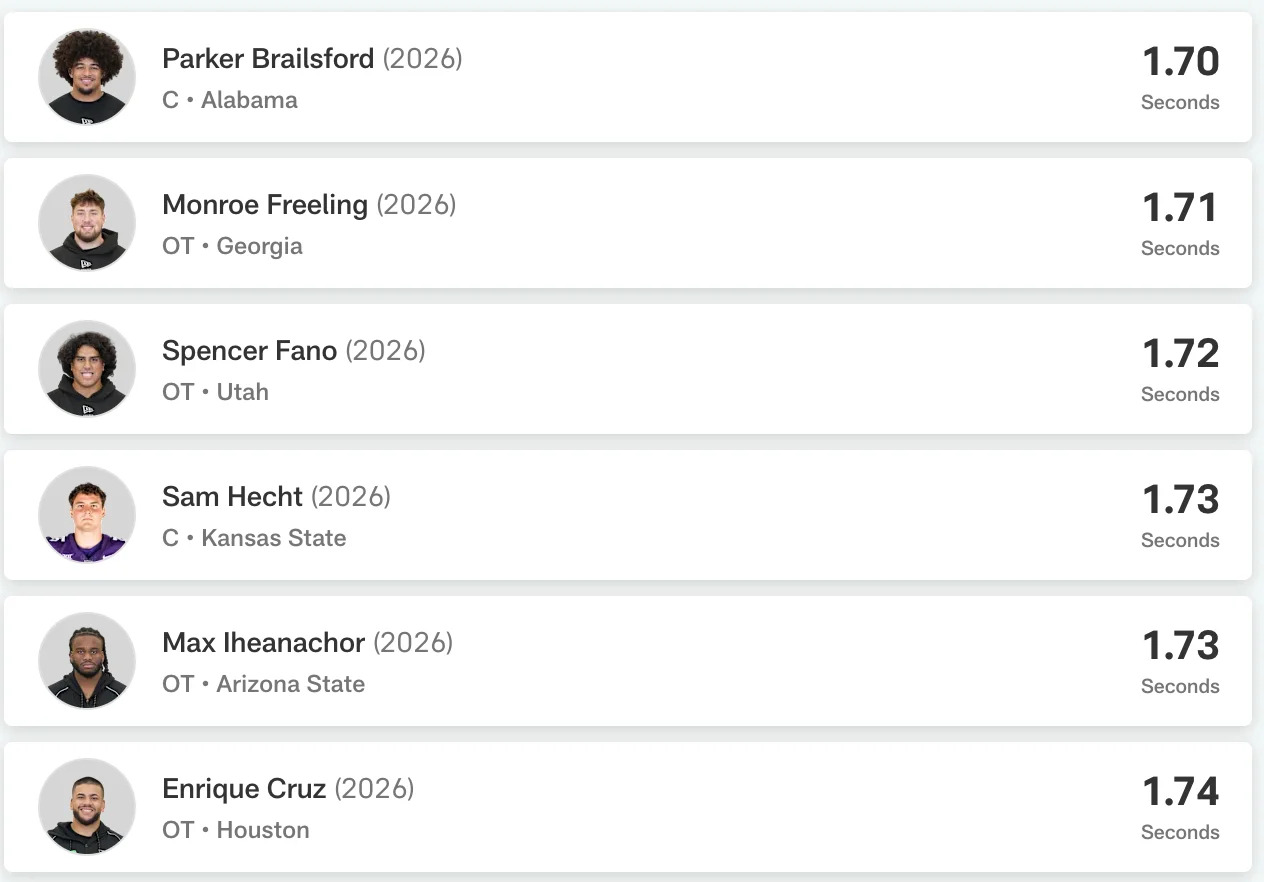The image size is (1264, 882).
Task: Click the "C • Alabama" position line
Action: pyautogui.click(x=230, y=101)
